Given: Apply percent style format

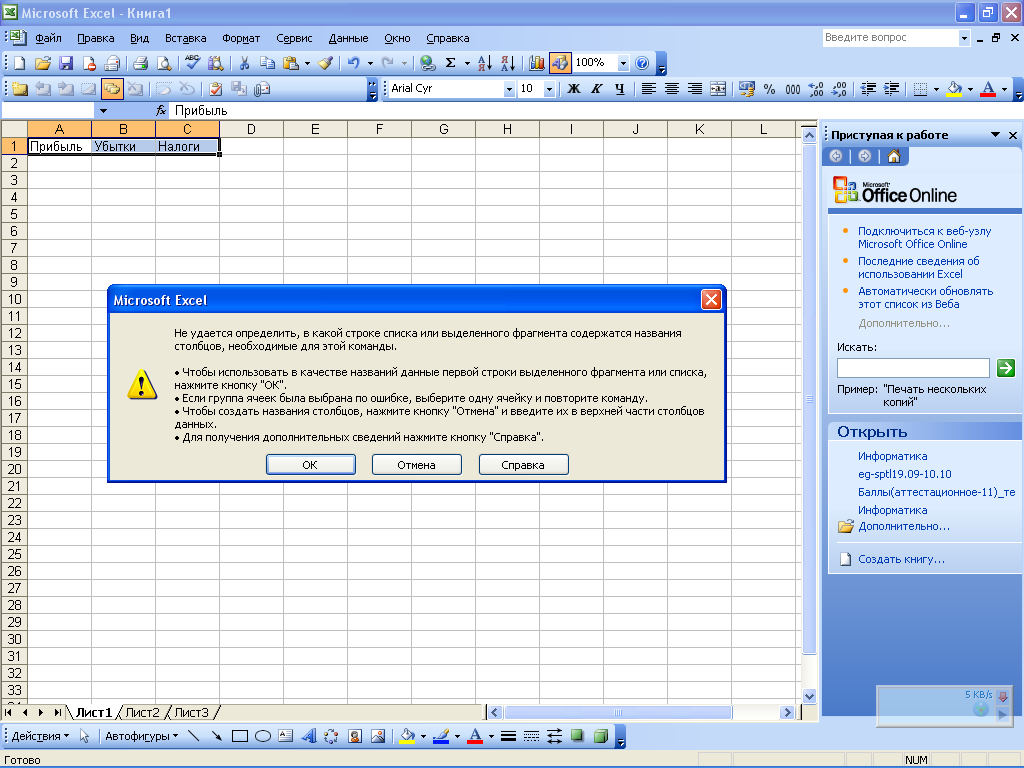Looking at the screenshot, I should tap(769, 89).
